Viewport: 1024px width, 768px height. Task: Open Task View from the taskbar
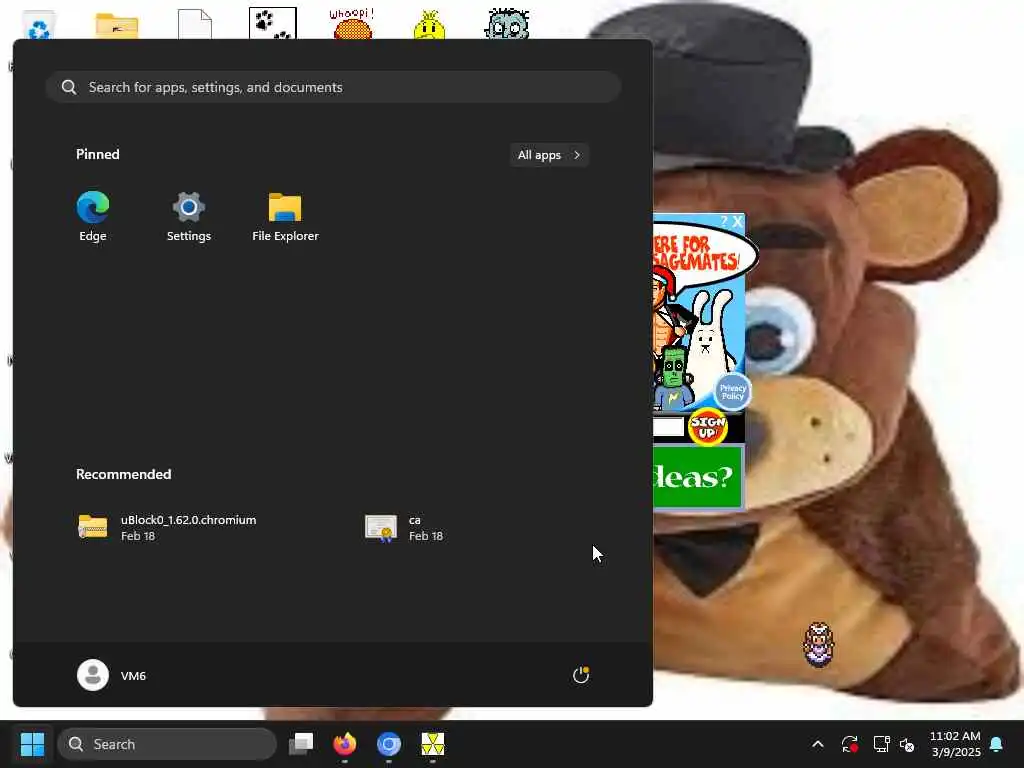pyautogui.click(x=301, y=744)
